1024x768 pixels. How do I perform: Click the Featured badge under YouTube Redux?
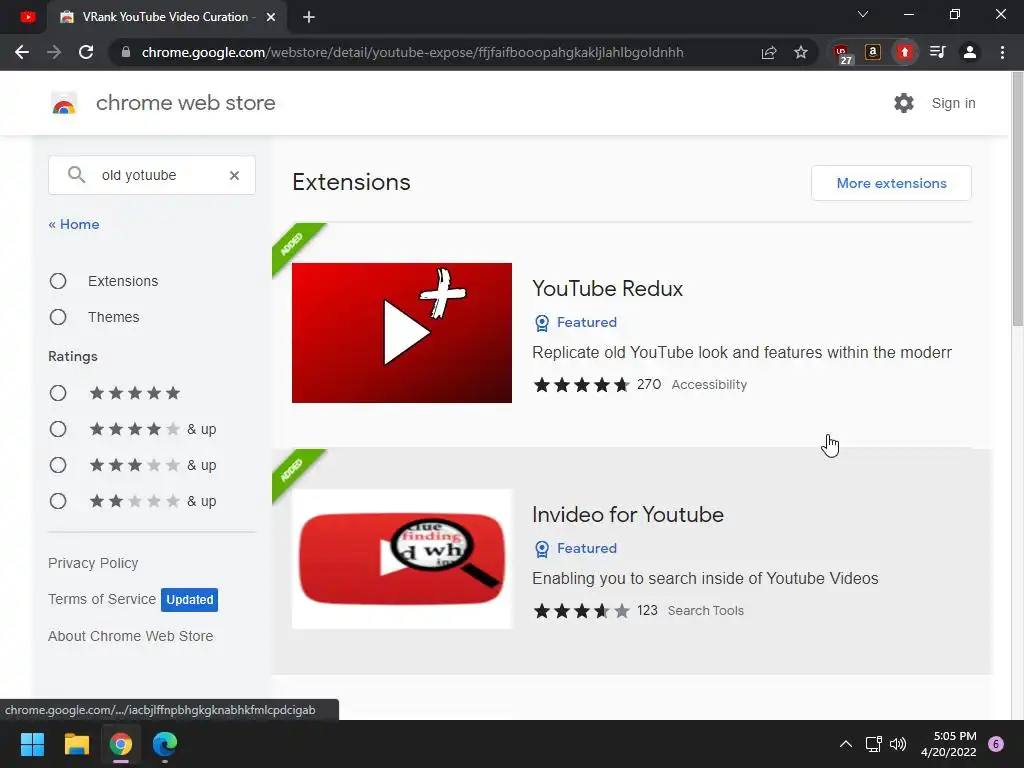coord(575,323)
